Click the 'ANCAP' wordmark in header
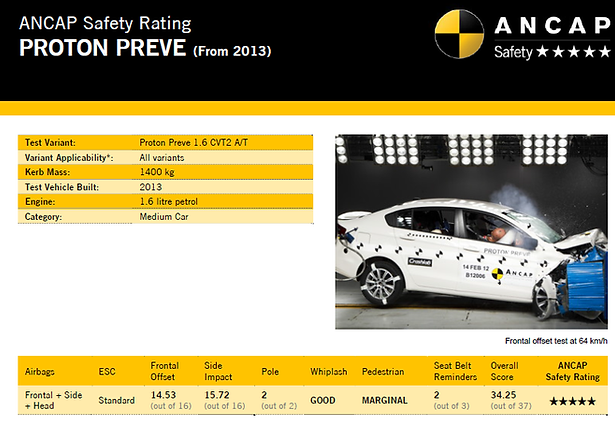615x426 pixels. [x=552, y=25]
